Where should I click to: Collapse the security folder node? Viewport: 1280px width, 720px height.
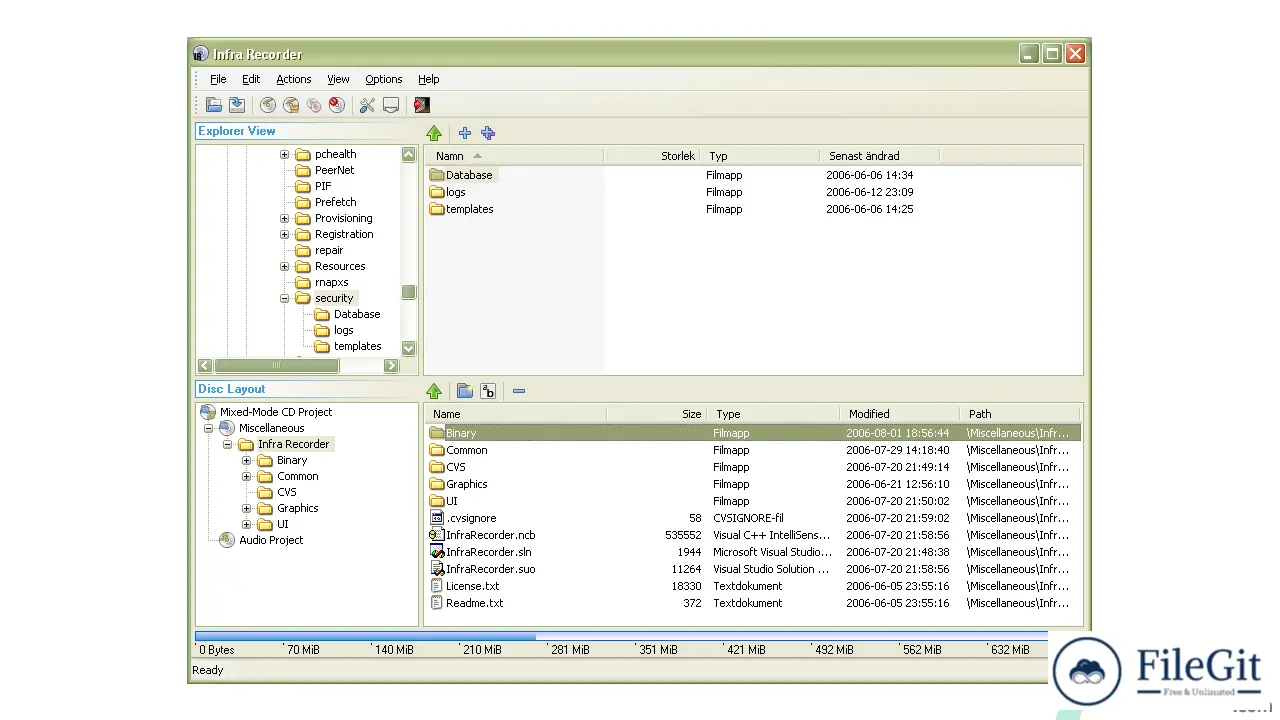[x=284, y=298]
